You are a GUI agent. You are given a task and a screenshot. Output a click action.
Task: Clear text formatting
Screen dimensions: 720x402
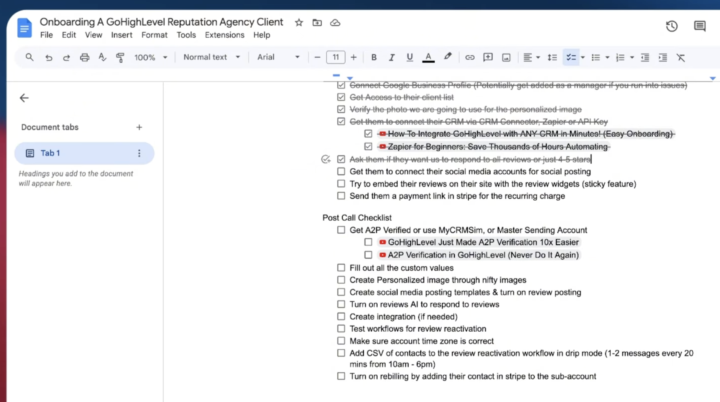[x=681, y=57]
